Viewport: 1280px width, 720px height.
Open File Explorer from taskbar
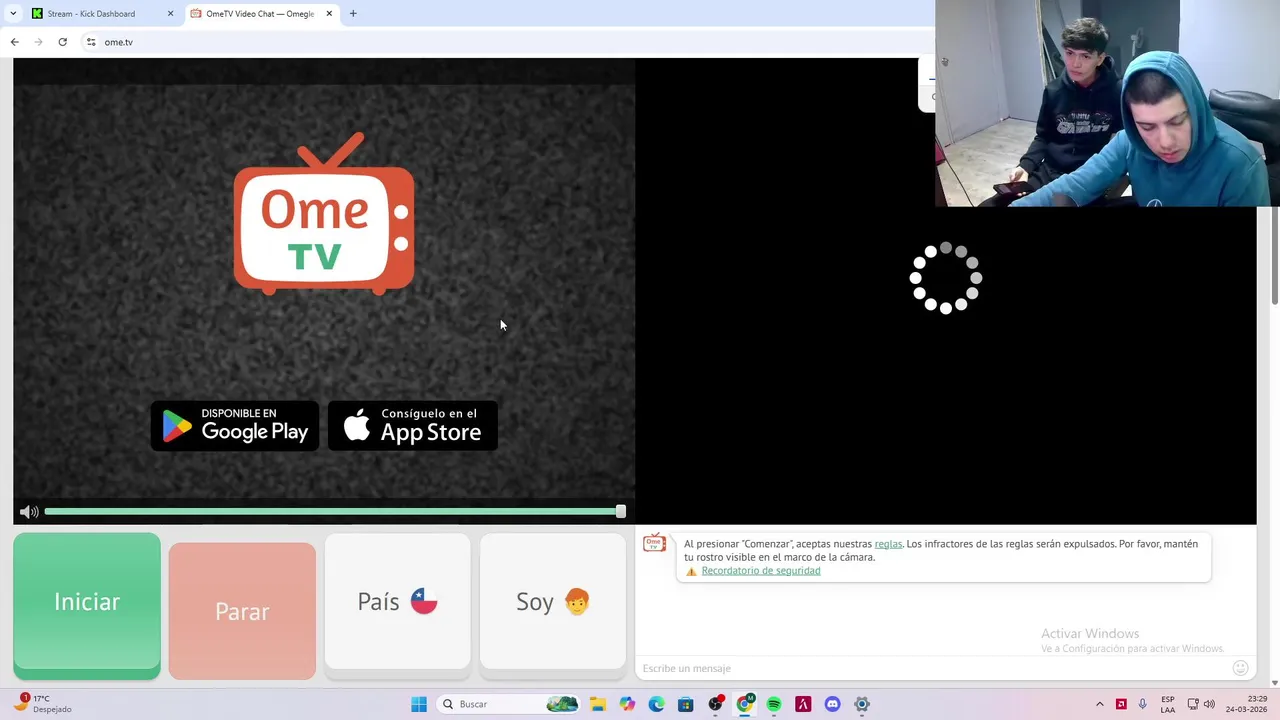(597, 704)
